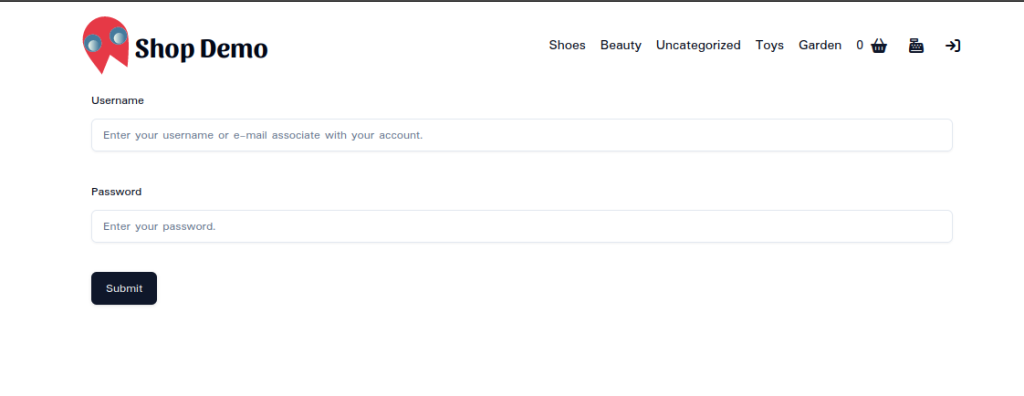Focus the Password input field
The height and width of the screenshot is (396, 1024).
[x=522, y=226]
